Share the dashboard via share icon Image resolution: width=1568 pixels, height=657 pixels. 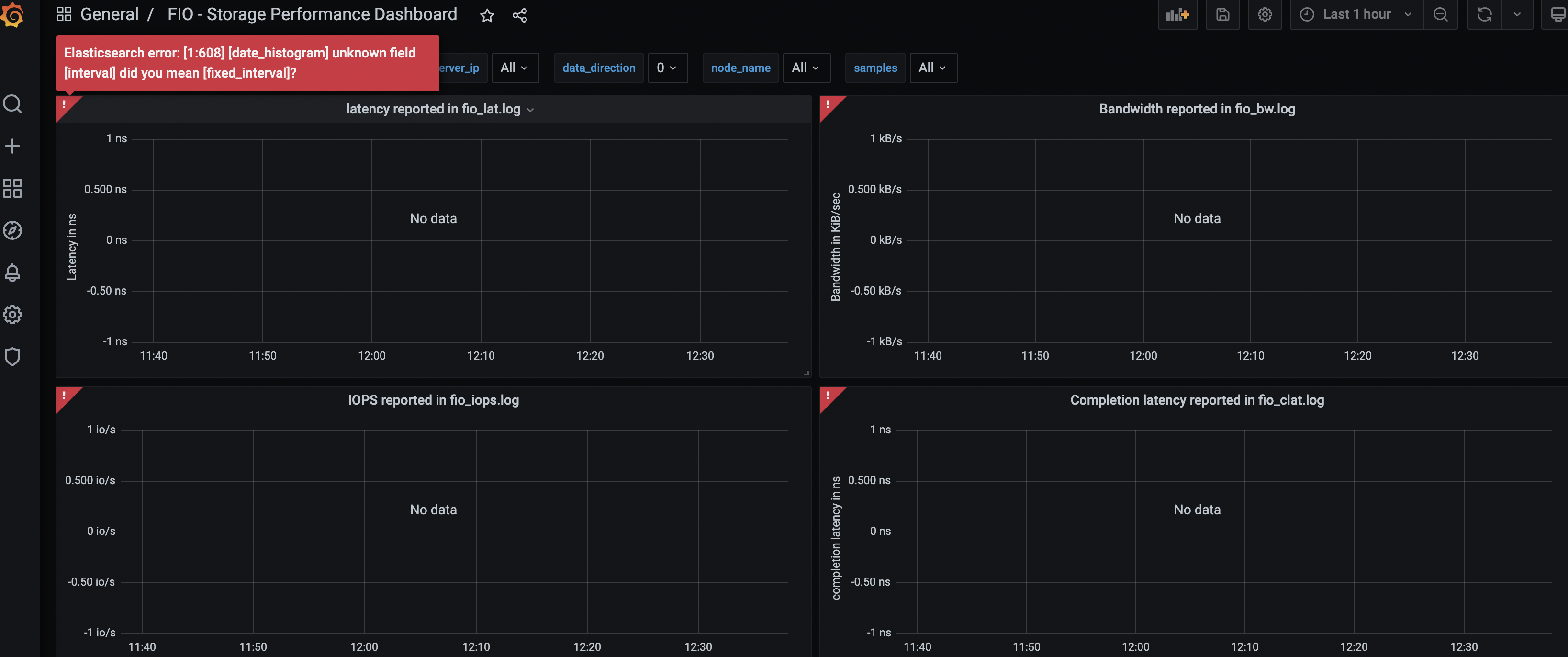519,15
